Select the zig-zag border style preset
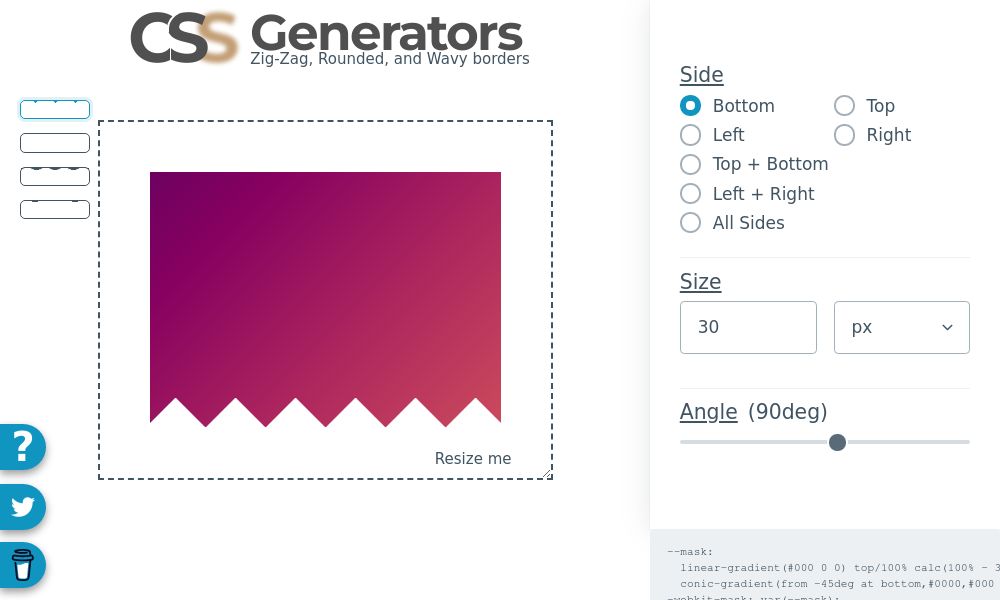This screenshot has width=1000, height=600. tap(55, 110)
